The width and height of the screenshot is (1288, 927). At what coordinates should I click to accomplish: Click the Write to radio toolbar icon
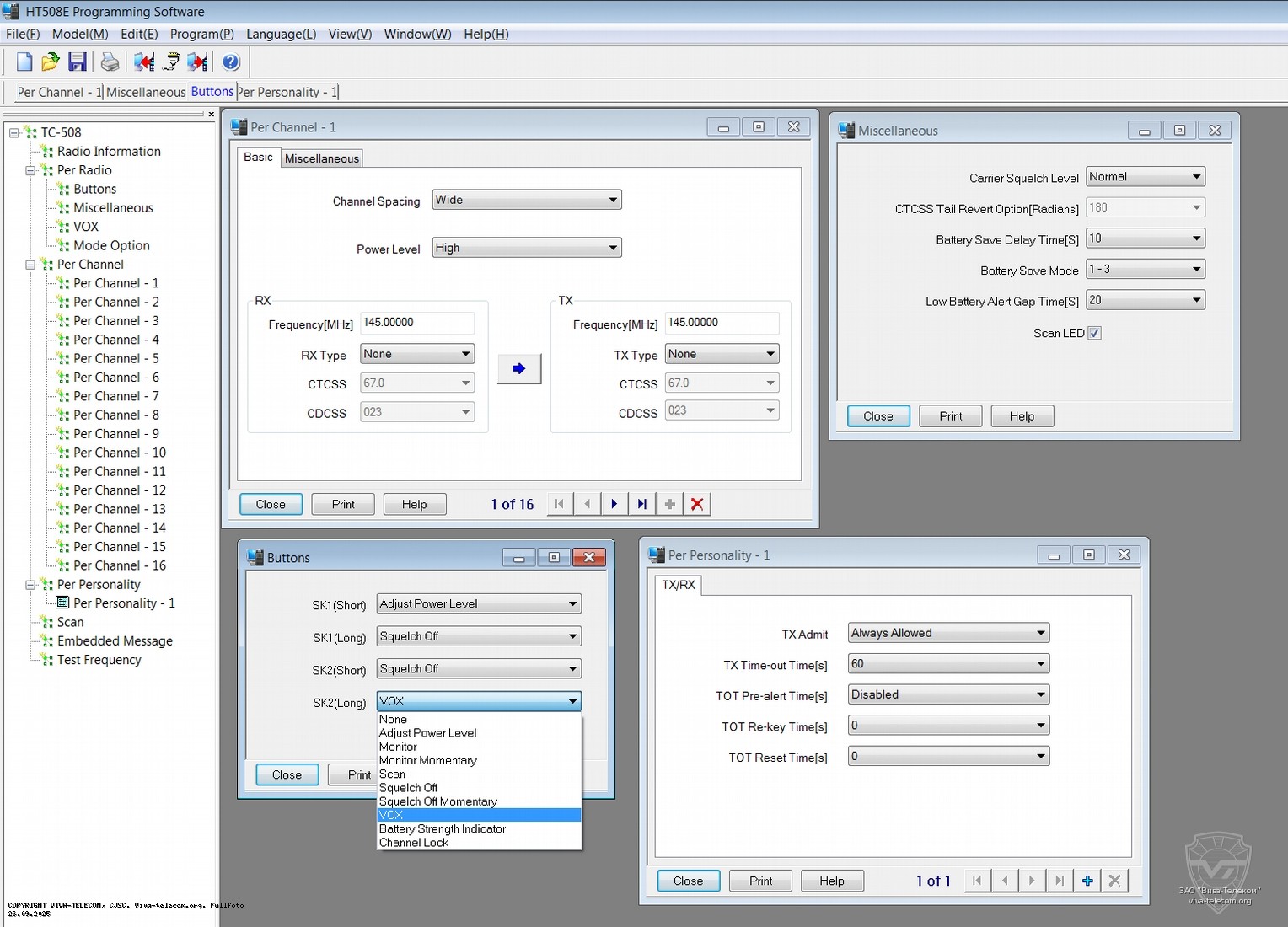click(x=198, y=62)
